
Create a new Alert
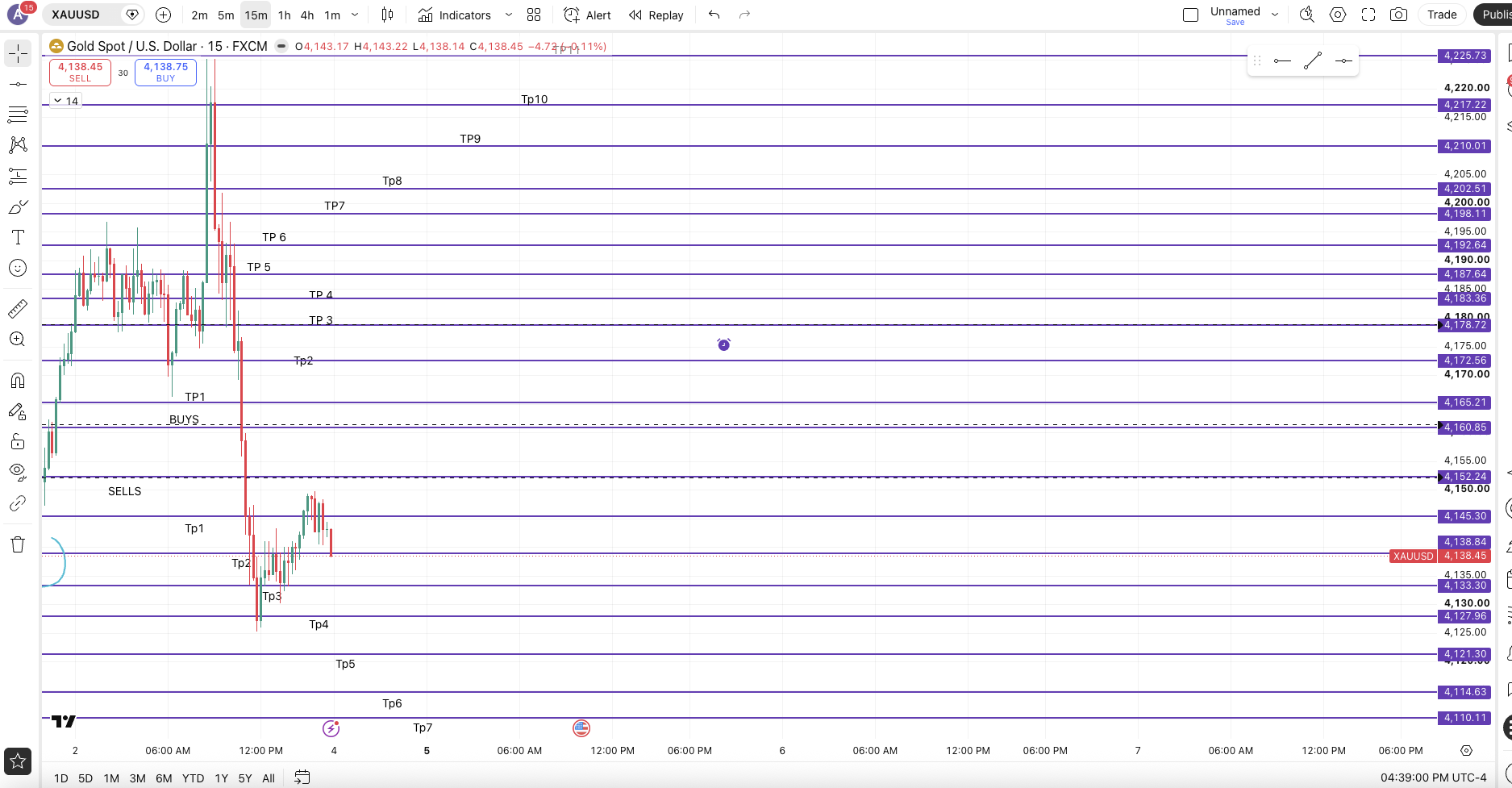(588, 15)
